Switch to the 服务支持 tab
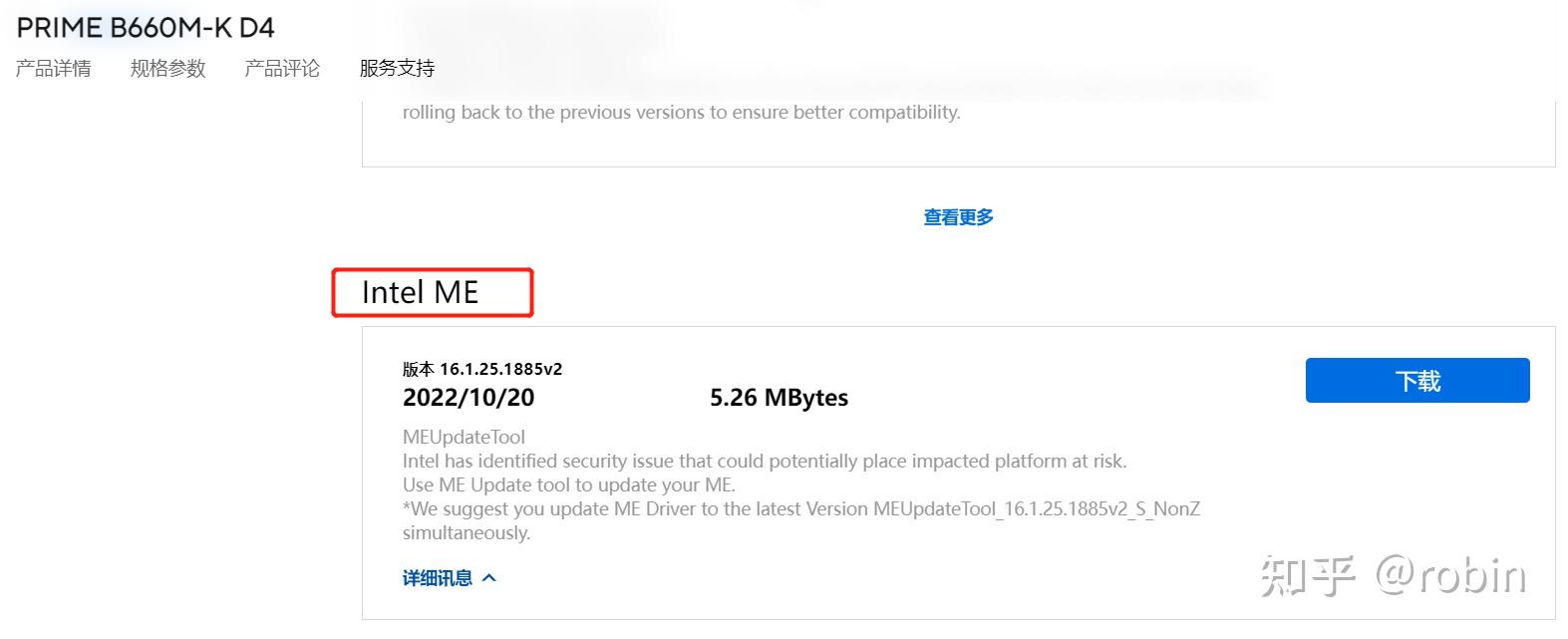The image size is (1568, 639). click(x=396, y=68)
